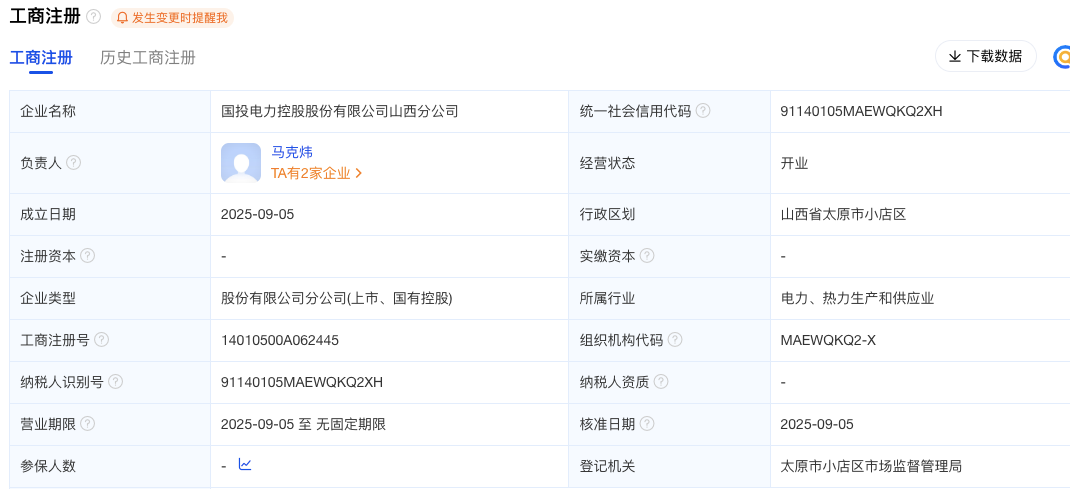Click help icon beside 工商注册号

coord(101,339)
